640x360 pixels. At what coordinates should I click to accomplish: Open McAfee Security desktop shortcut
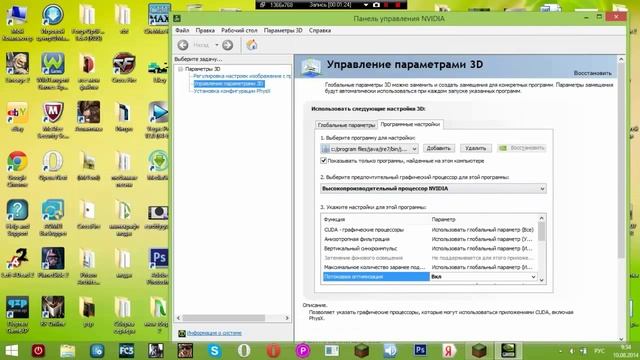pos(53,120)
